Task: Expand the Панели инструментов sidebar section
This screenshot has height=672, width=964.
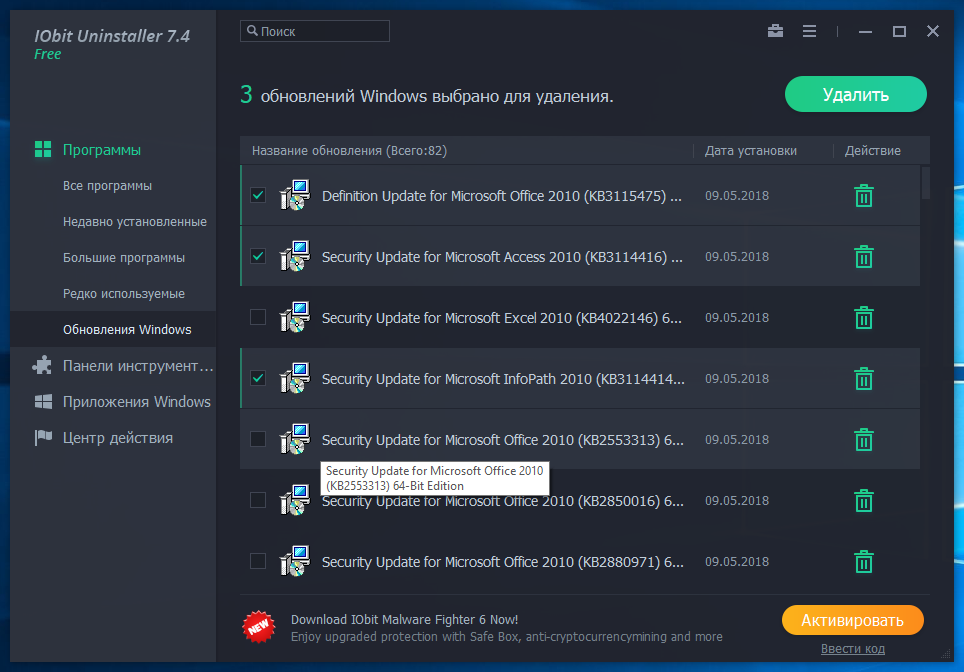Action: [137, 366]
